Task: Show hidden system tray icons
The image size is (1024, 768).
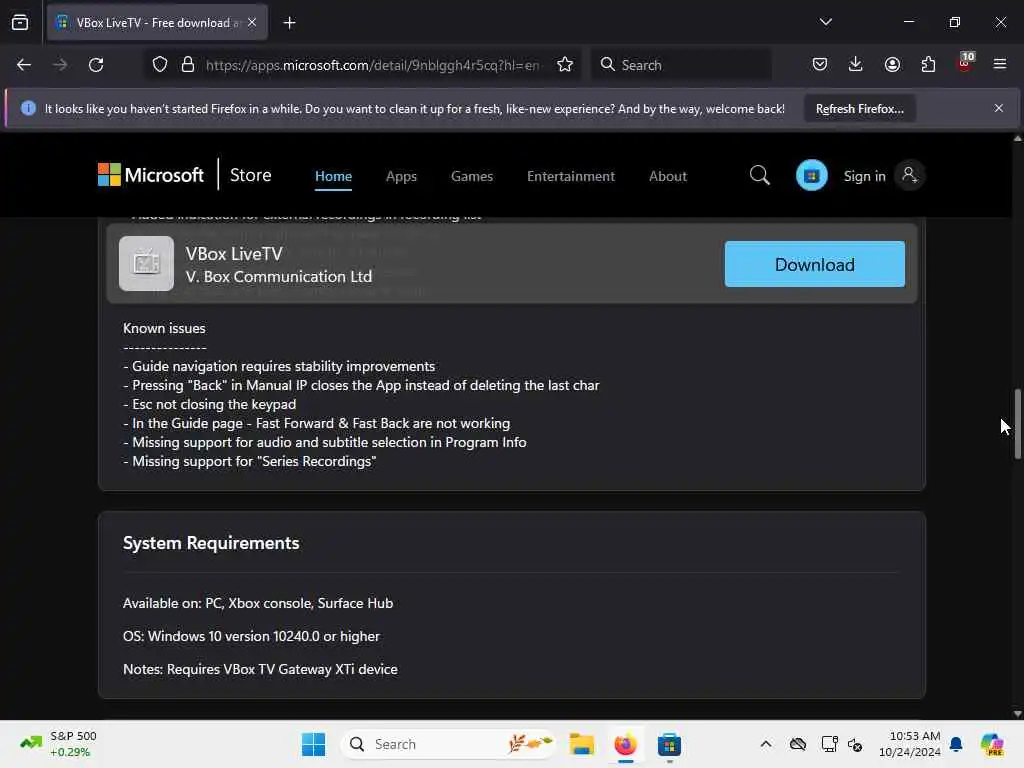Action: pyautogui.click(x=766, y=744)
